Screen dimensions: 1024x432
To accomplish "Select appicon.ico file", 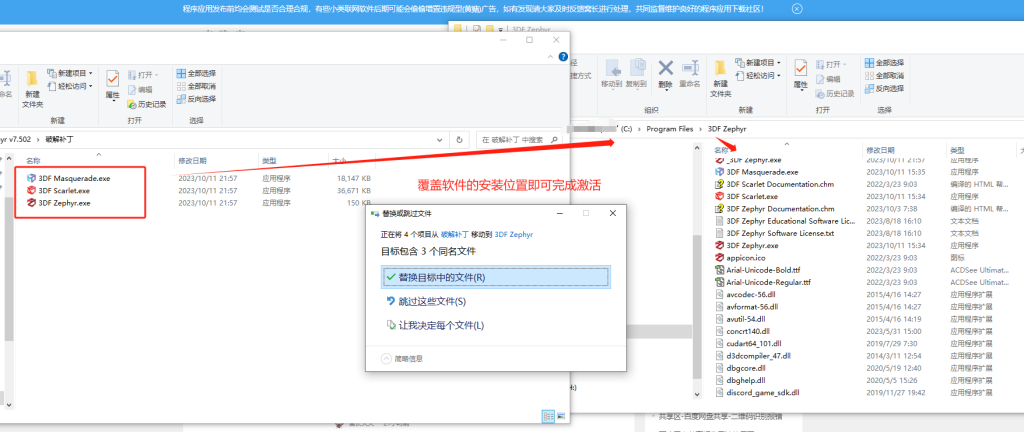I will (741, 258).
